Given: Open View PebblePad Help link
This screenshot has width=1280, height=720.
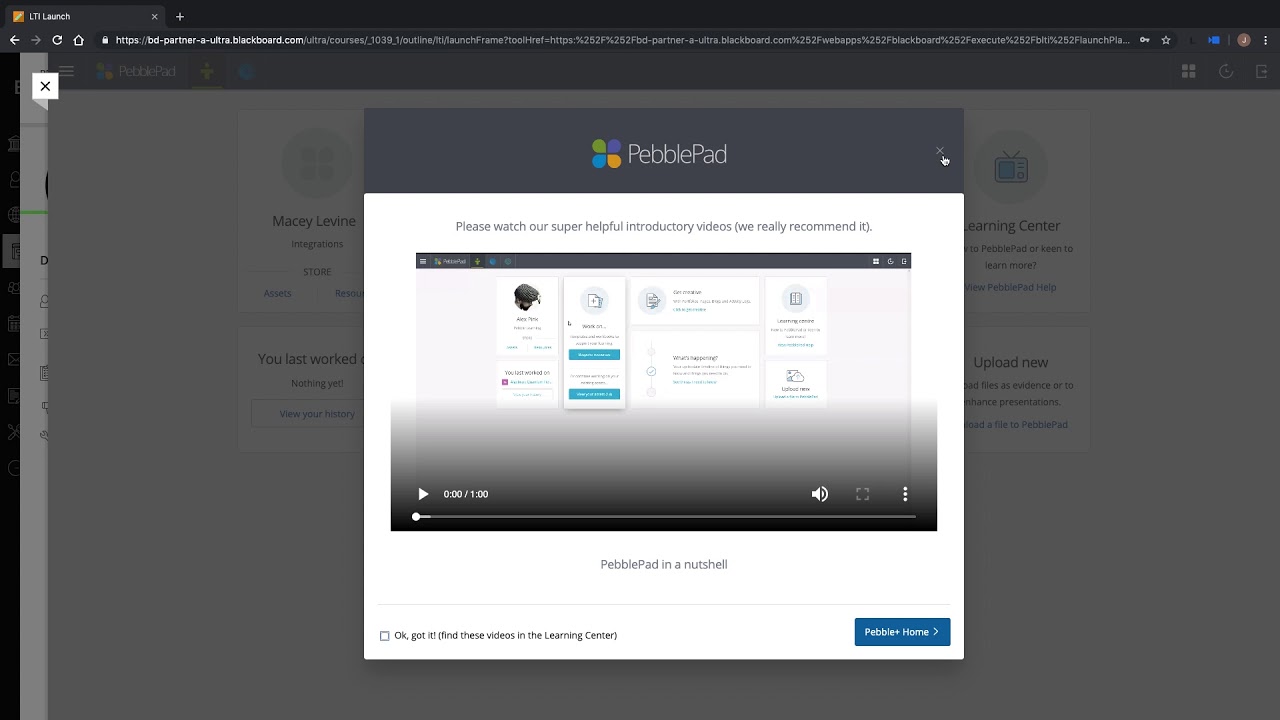Looking at the screenshot, I should (x=1010, y=287).
